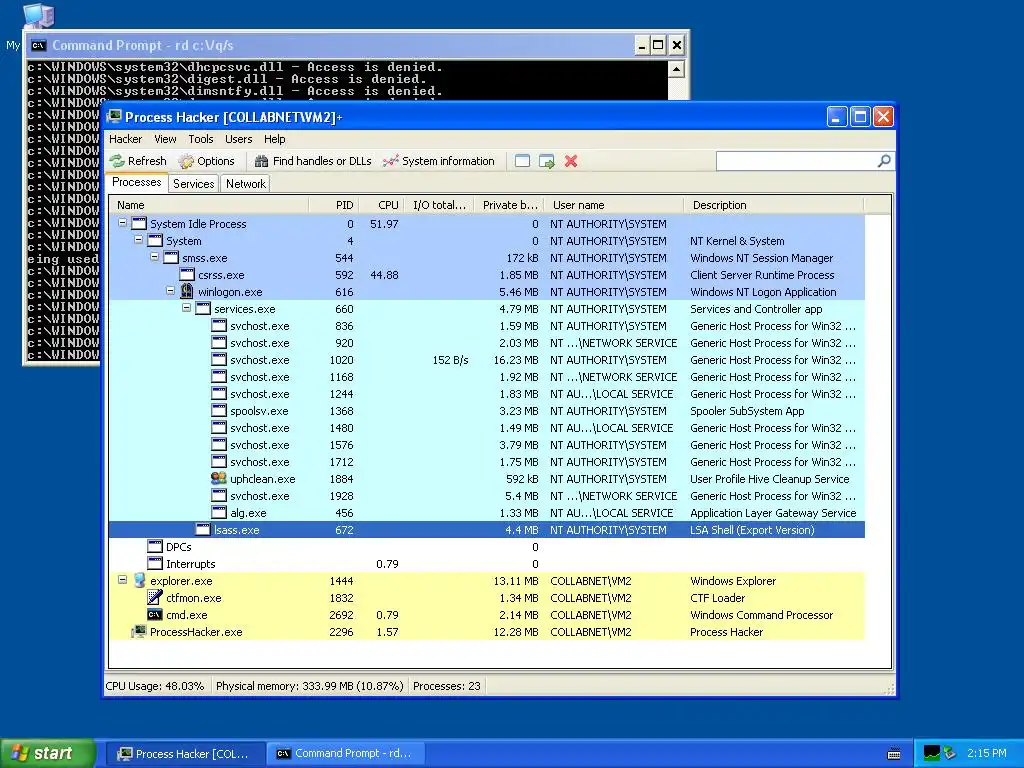This screenshot has height=768, width=1024.
Task: Open the View menu
Action: [x=165, y=139]
